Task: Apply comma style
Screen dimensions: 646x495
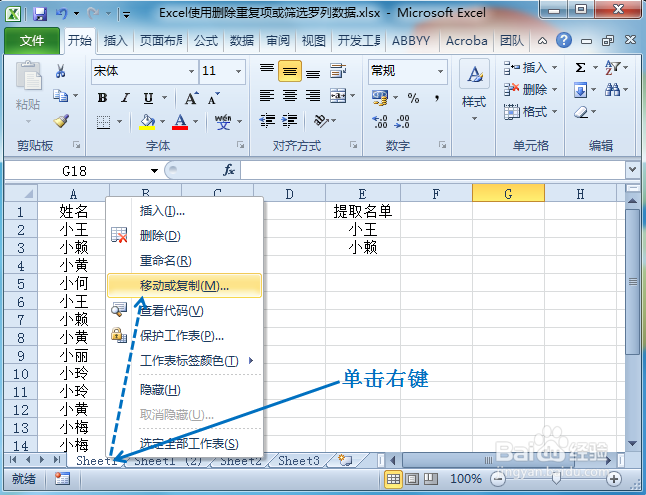Action: [x=437, y=98]
